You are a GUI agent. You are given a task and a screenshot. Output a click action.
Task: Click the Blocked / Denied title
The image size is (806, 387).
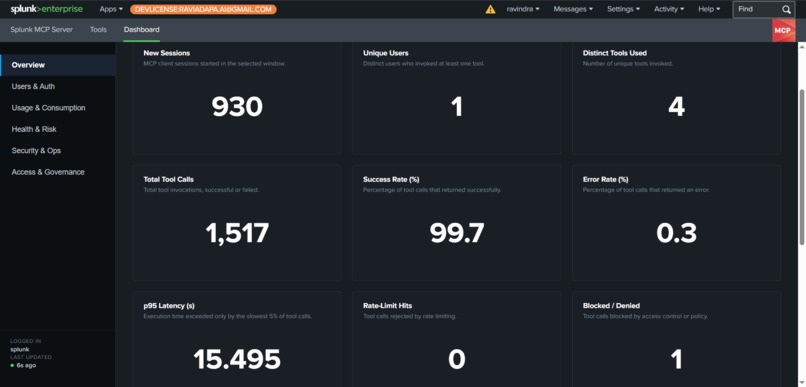611,306
